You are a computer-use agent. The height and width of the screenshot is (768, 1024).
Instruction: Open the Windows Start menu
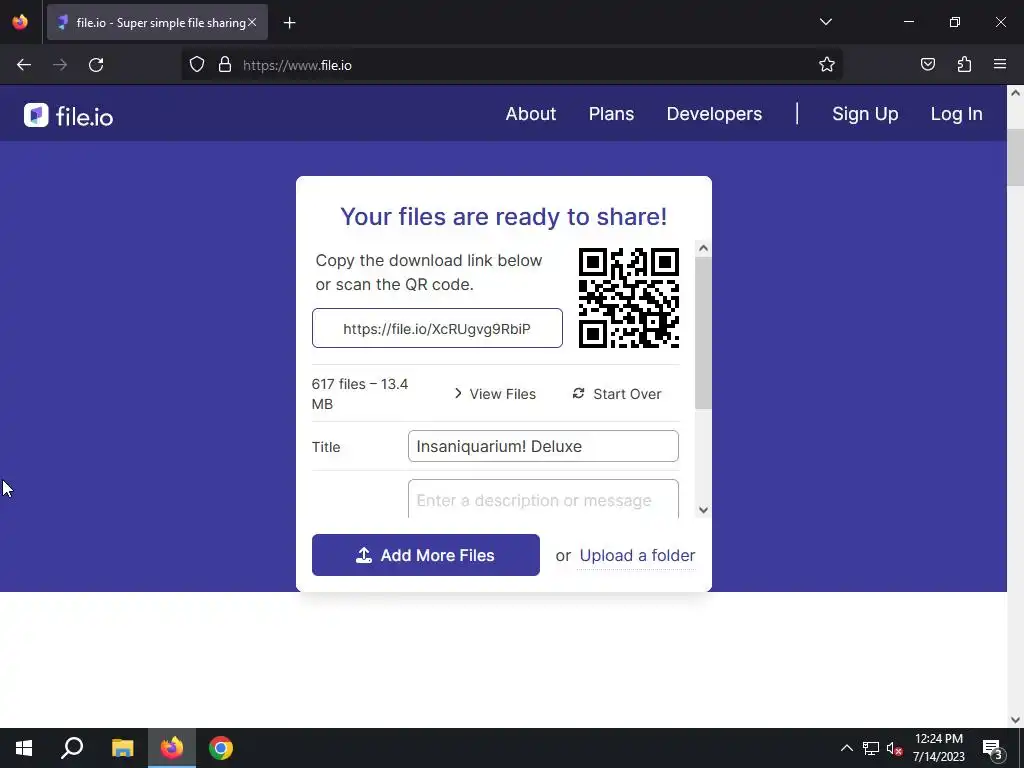click(24, 748)
